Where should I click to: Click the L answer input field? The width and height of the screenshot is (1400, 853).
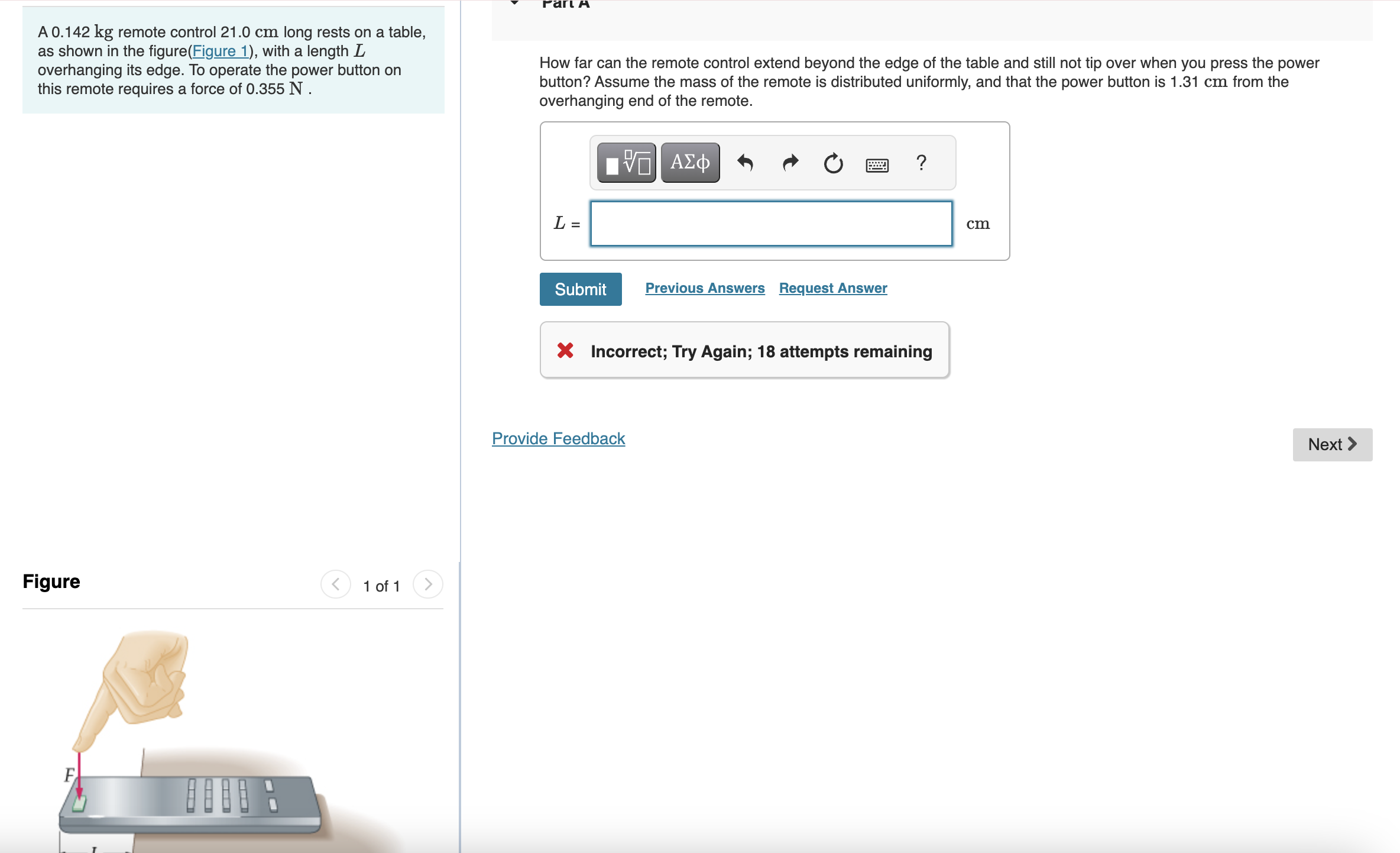771,224
